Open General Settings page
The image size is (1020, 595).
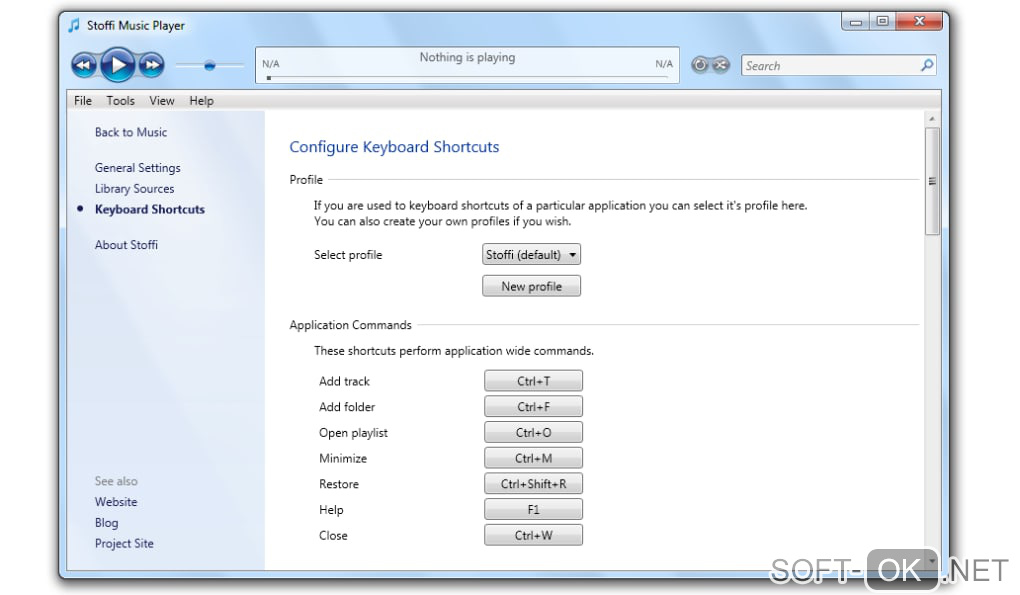pos(137,168)
